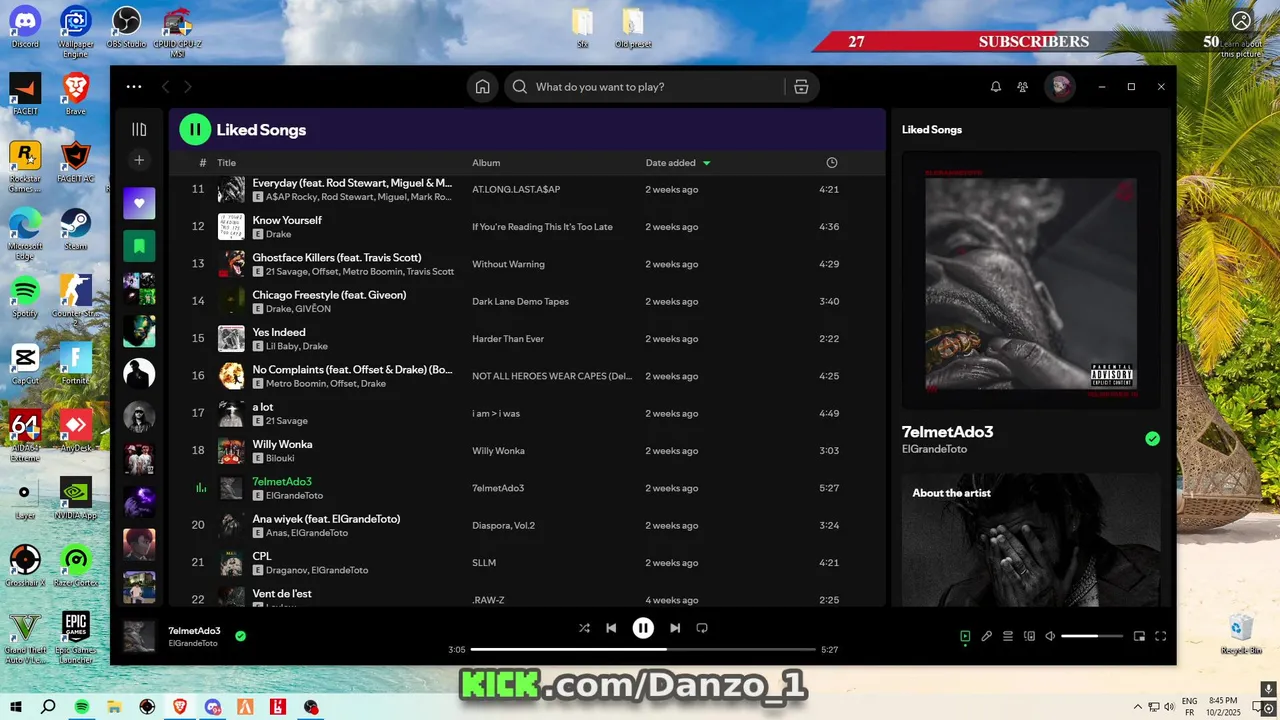
Task: Toggle repeat mode
Action: (702, 628)
